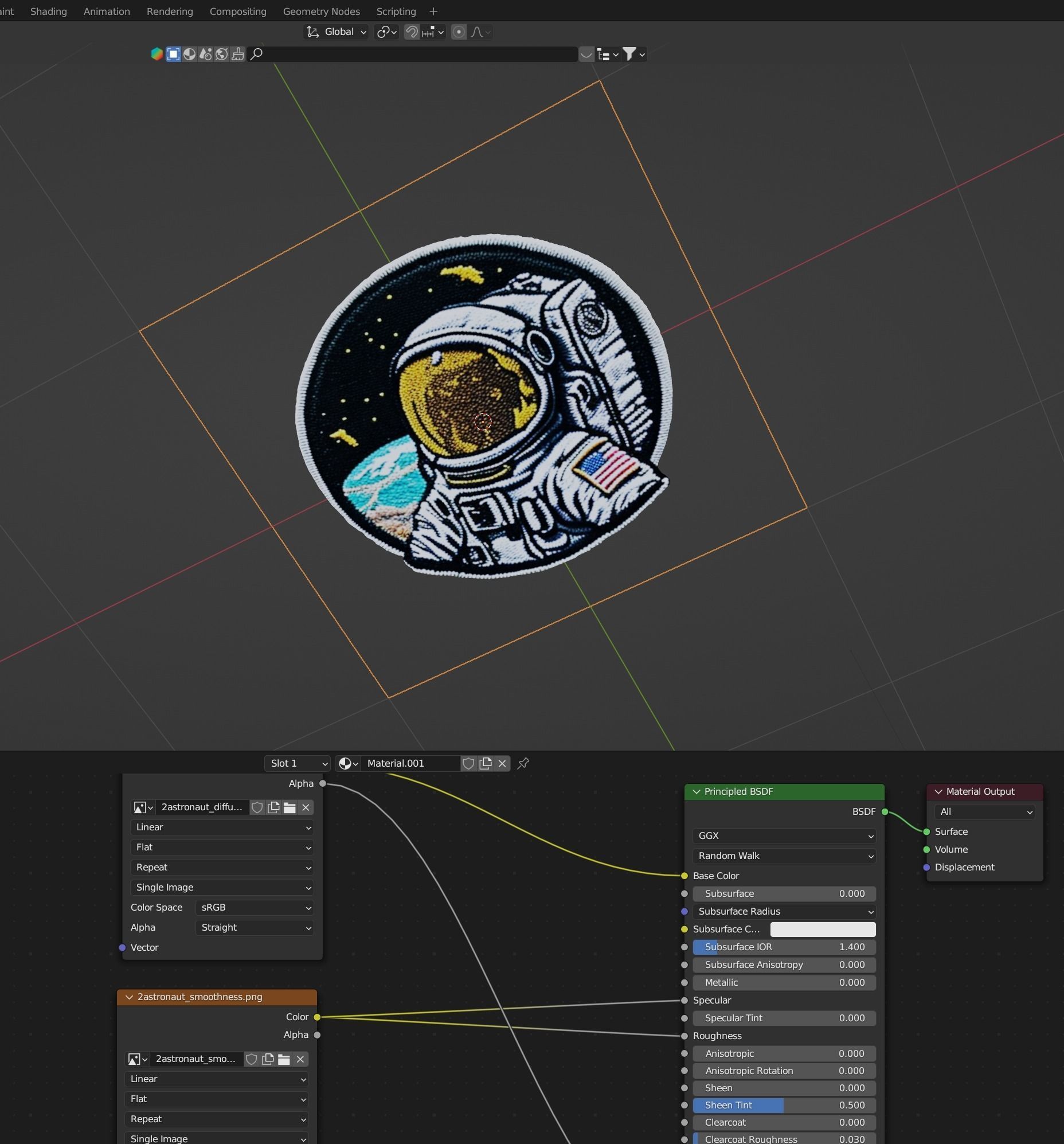Collapse the Material Output node
The image size is (1064, 1144).
point(938,792)
